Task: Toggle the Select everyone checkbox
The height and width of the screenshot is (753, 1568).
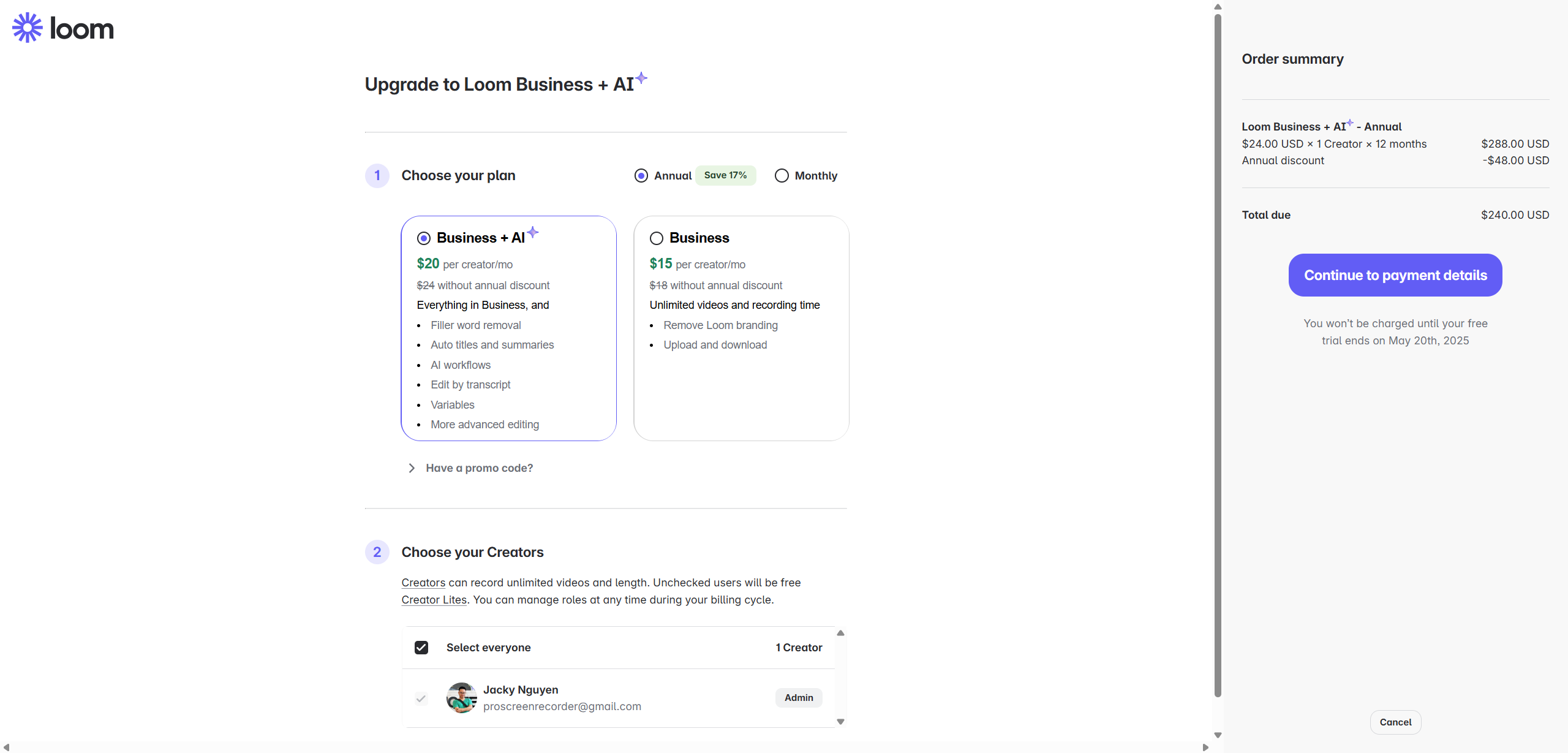Action: tap(421, 648)
